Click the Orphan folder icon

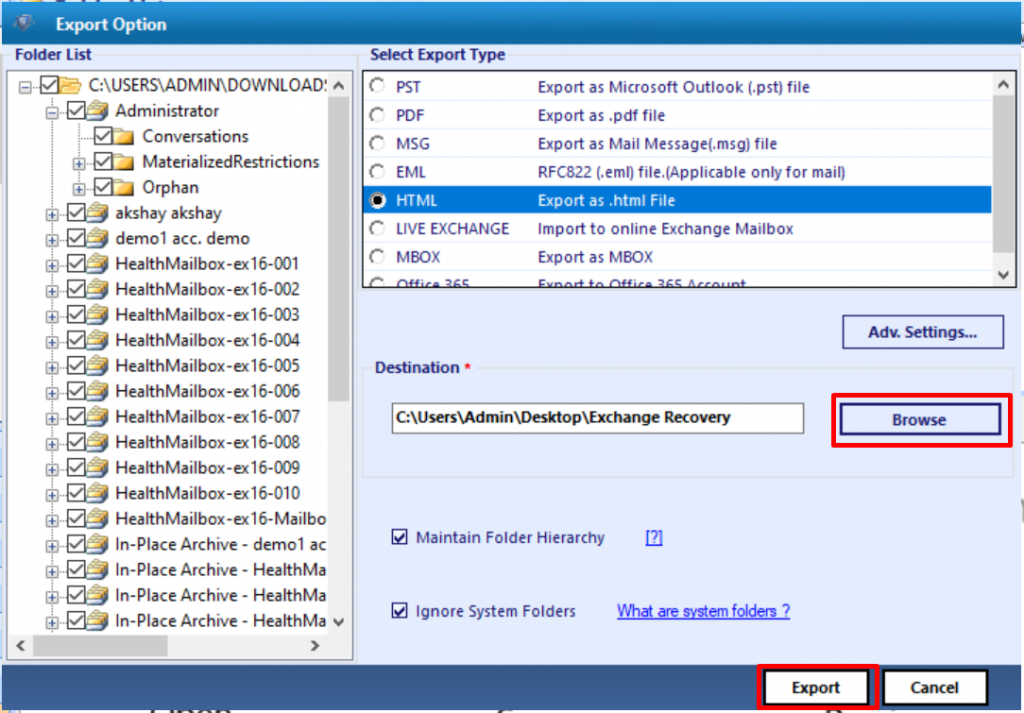pyautogui.click(x=124, y=187)
